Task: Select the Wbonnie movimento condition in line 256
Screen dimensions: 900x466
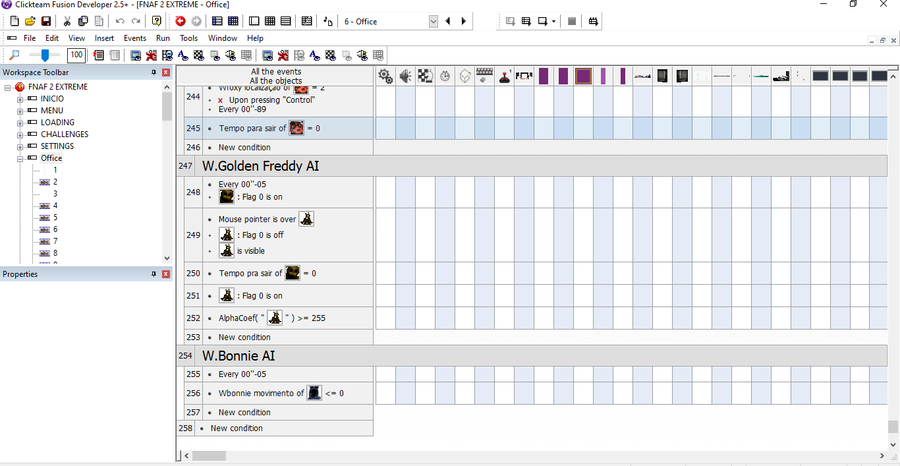Action: click(x=281, y=393)
